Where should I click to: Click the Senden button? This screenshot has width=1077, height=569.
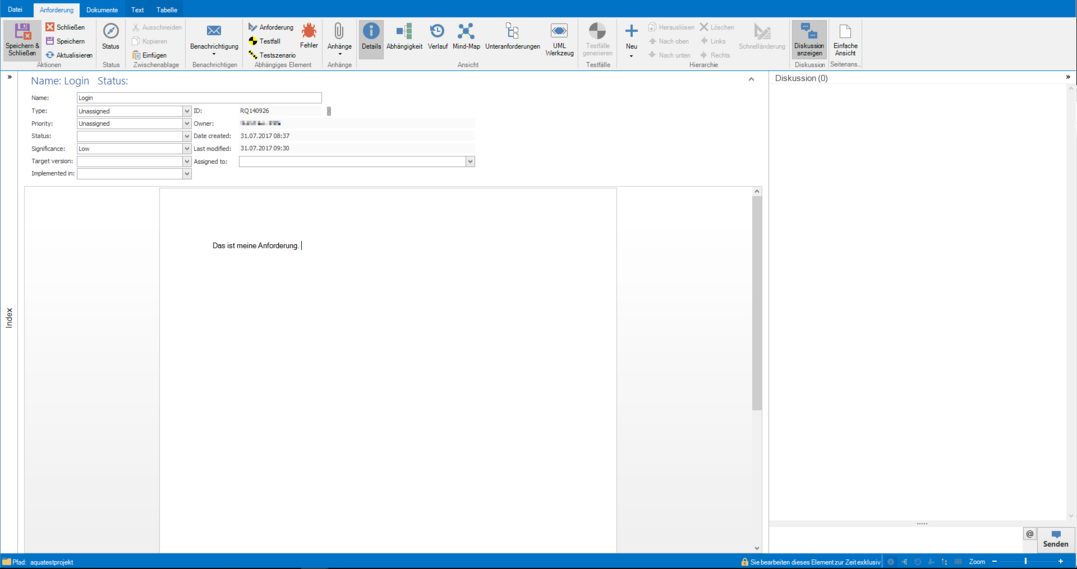coord(1055,538)
